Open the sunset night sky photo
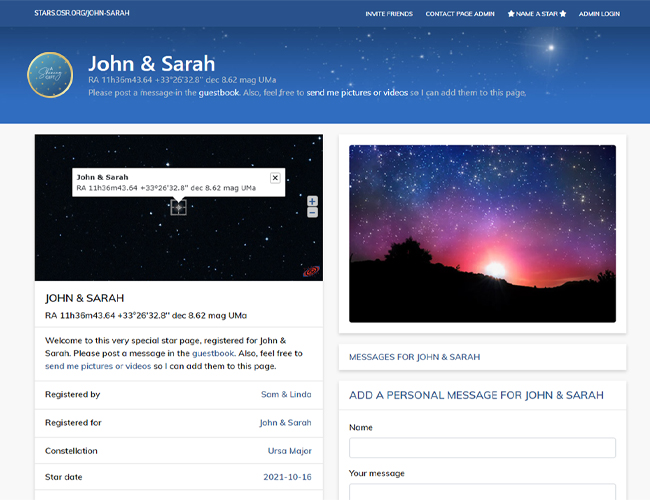The height and width of the screenshot is (500, 650). 482,234
